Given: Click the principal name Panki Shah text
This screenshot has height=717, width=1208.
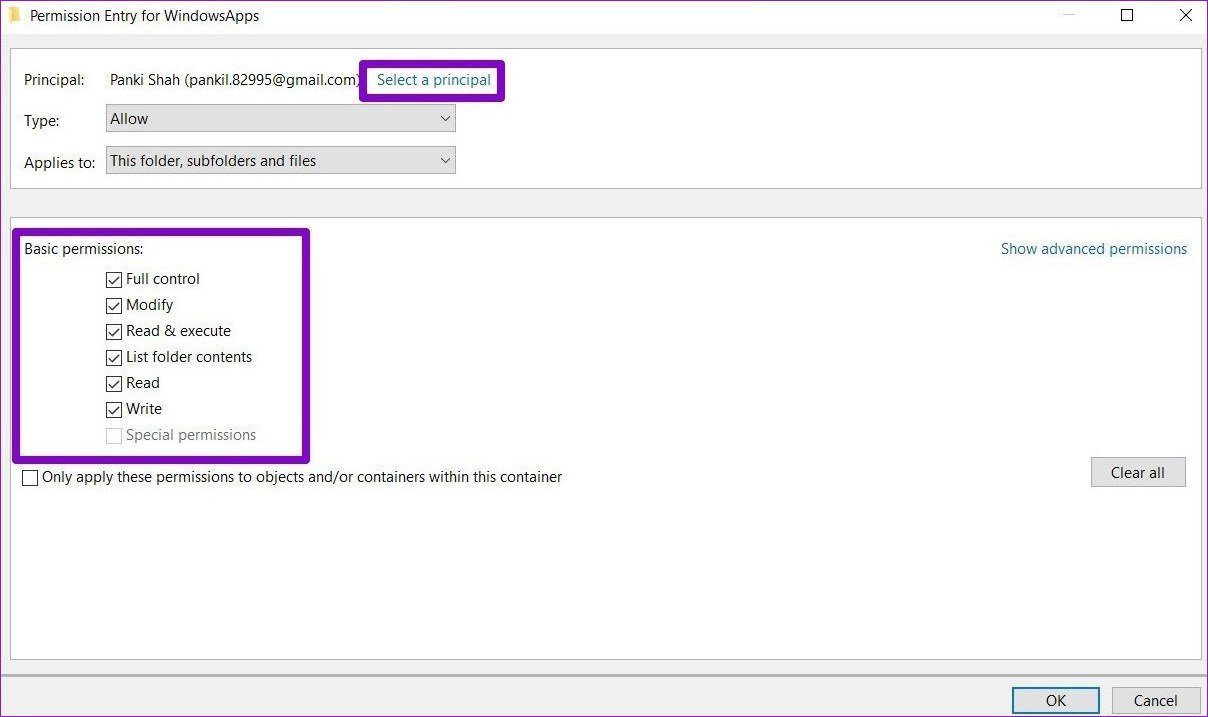Looking at the screenshot, I should coord(234,80).
